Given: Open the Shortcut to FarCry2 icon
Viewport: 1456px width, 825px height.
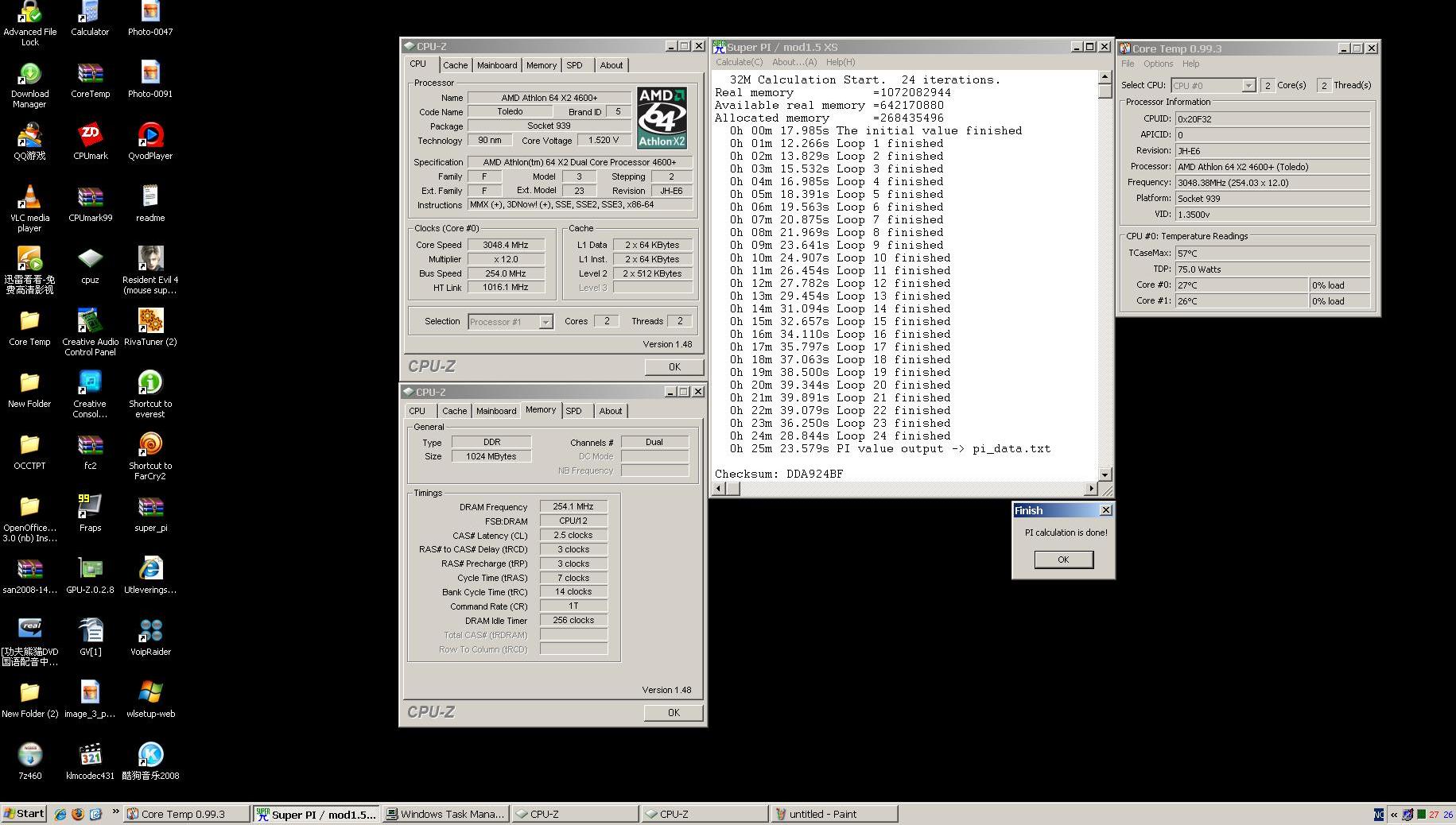Looking at the screenshot, I should [x=150, y=456].
